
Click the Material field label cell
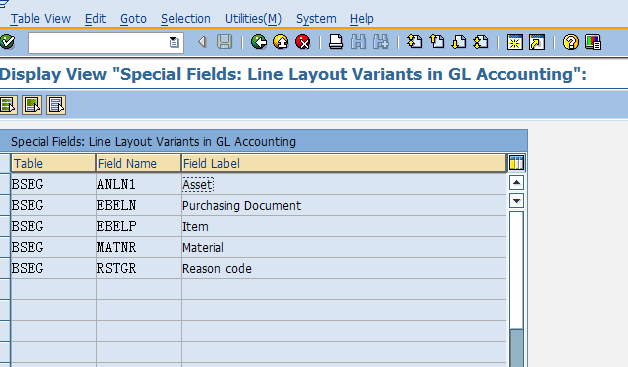344,247
